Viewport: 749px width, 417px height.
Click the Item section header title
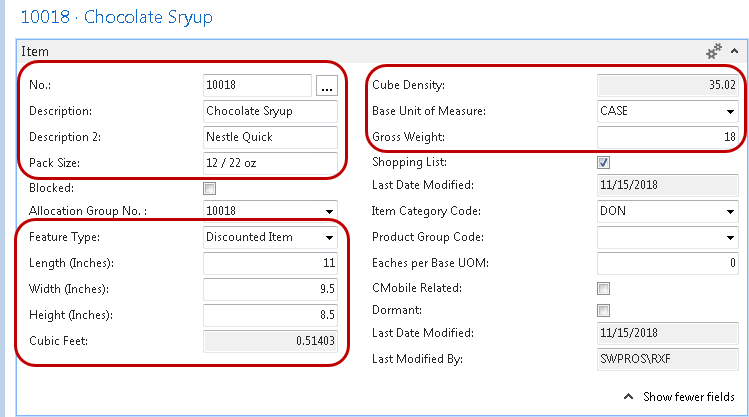[35, 50]
